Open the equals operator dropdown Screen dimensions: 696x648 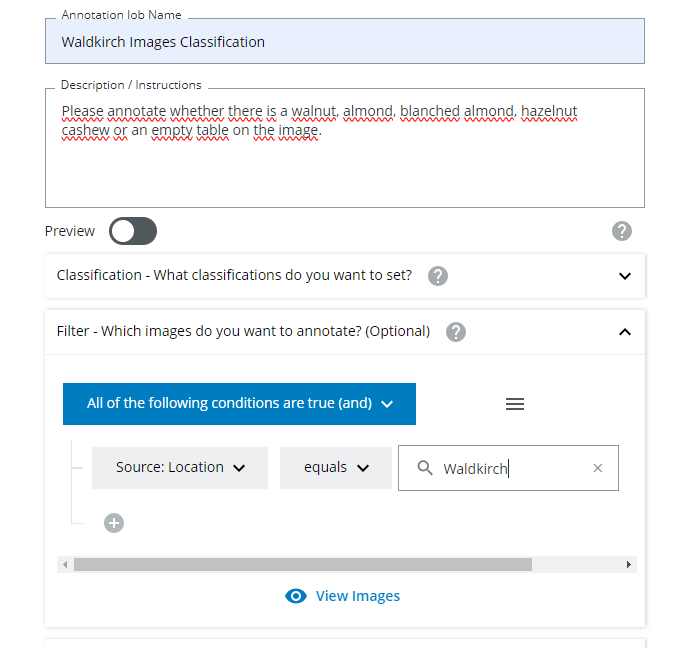click(336, 468)
